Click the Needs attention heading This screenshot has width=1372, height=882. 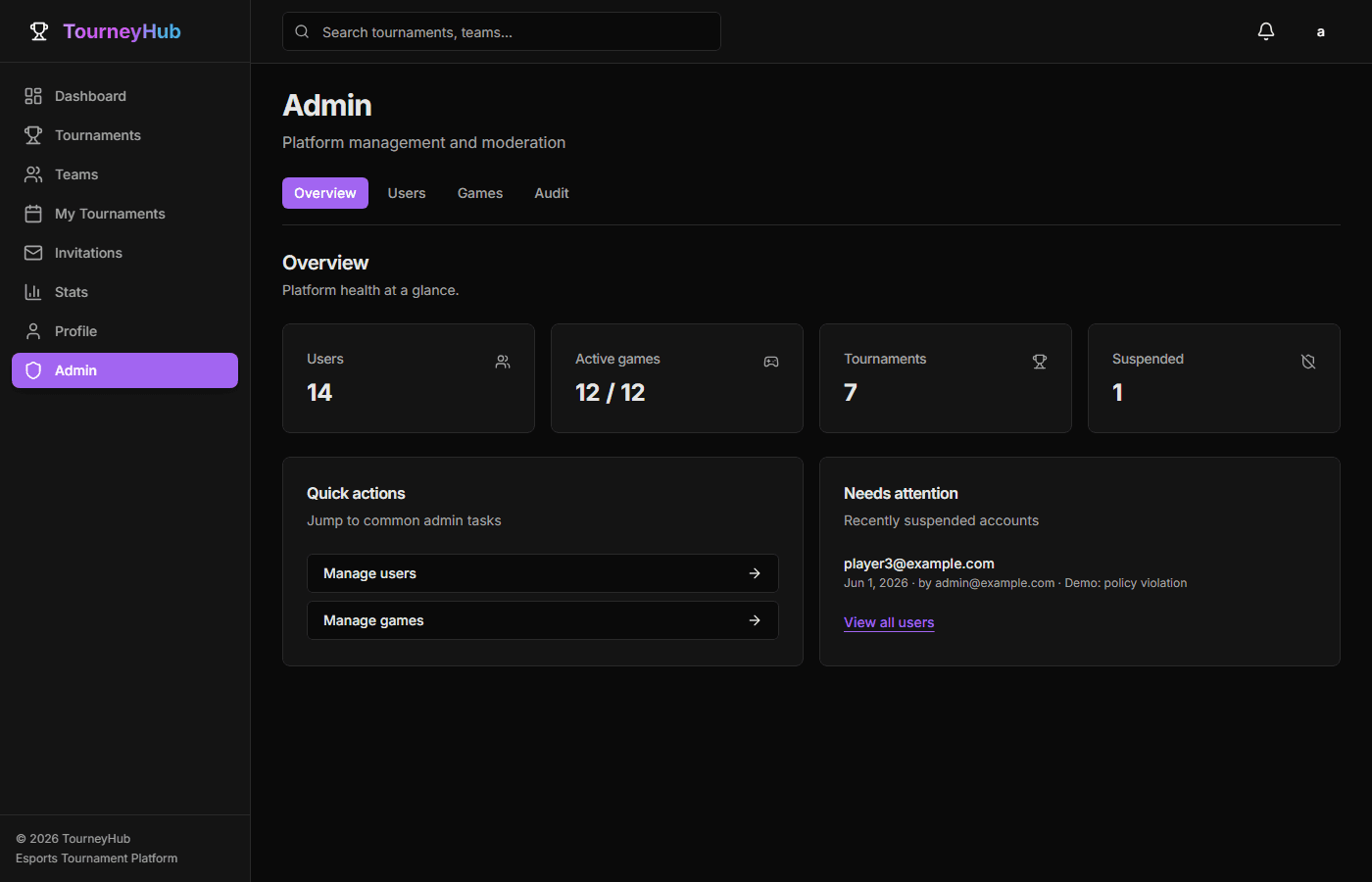(x=901, y=493)
